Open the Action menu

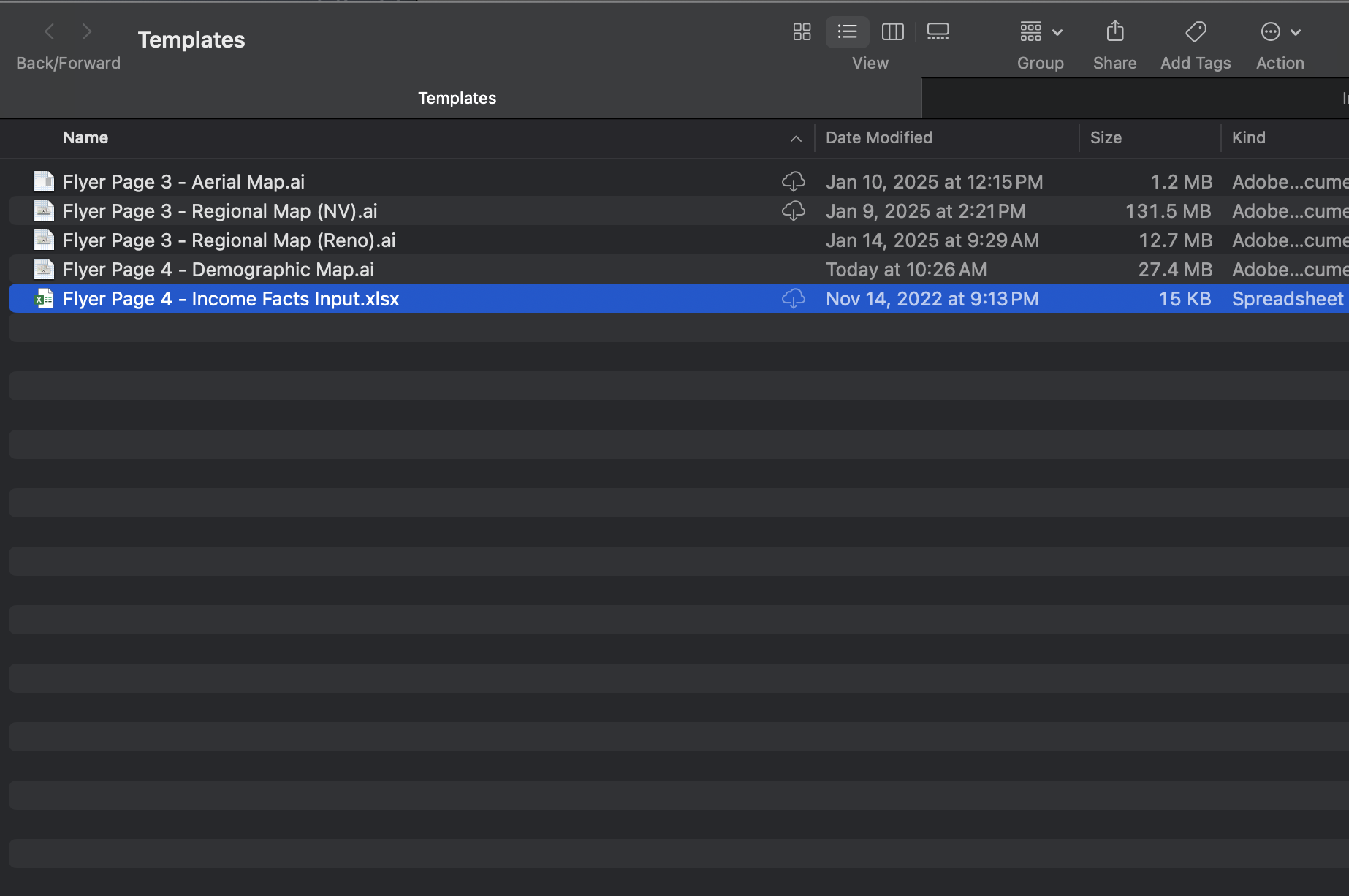click(x=1280, y=32)
